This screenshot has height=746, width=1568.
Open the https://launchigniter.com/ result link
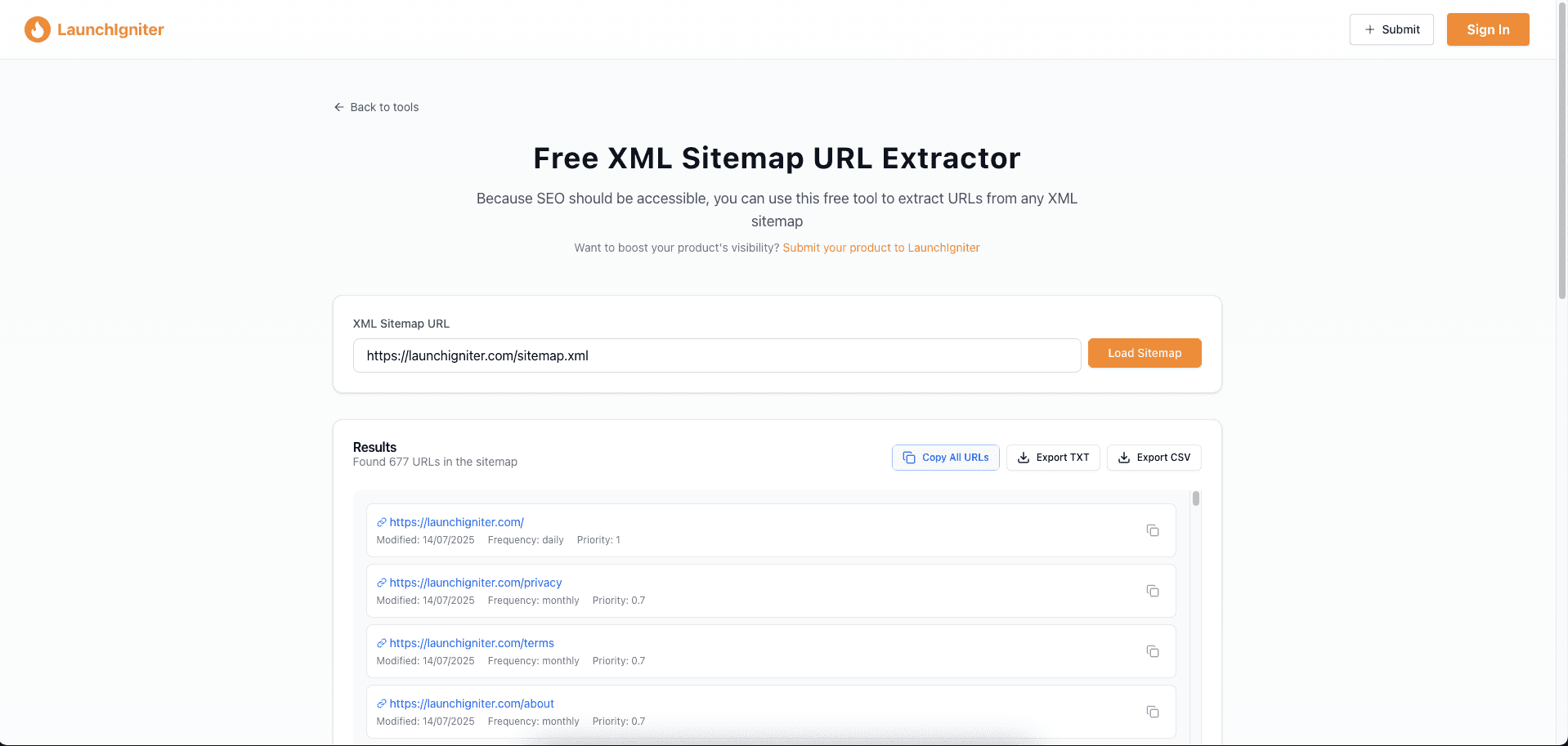457,522
